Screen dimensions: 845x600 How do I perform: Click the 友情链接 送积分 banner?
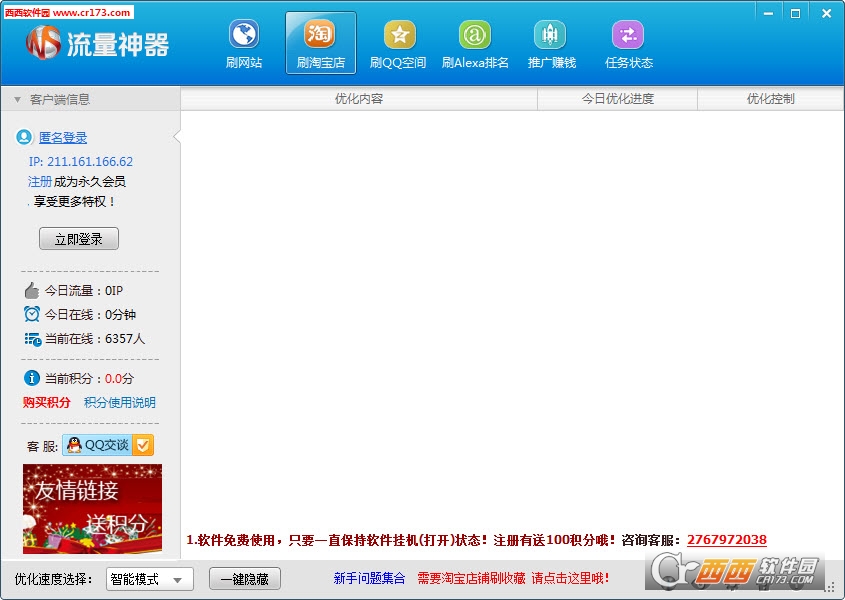92,508
